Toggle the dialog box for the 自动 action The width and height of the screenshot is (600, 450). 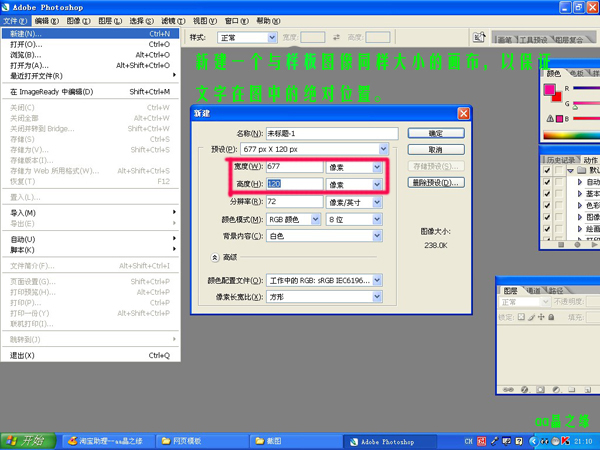[x=559, y=182]
